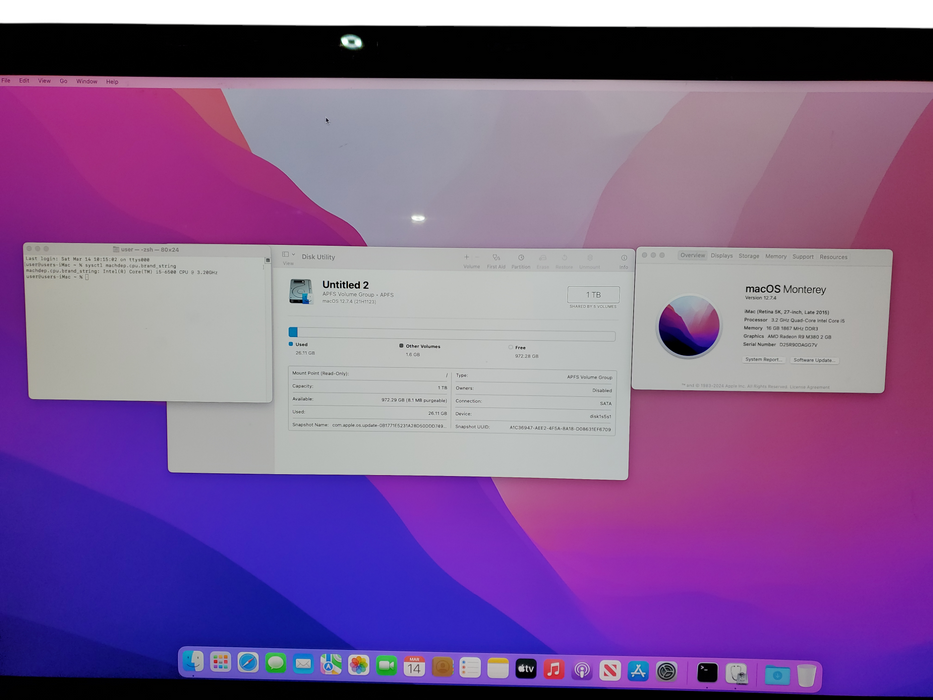Image resolution: width=933 pixels, height=700 pixels.
Task: Open Finder from the dock
Action: point(193,662)
